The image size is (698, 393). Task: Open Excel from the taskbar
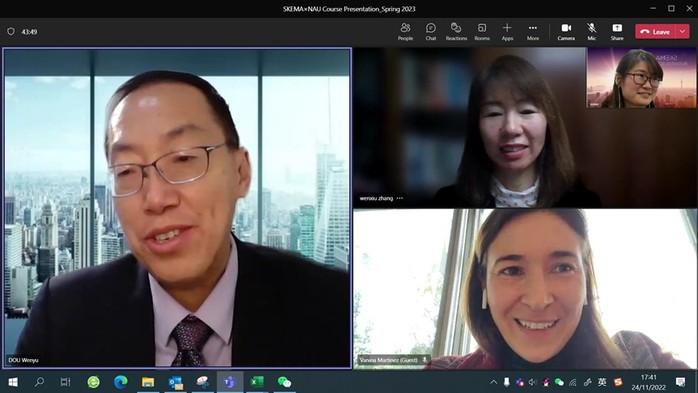pos(257,382)
